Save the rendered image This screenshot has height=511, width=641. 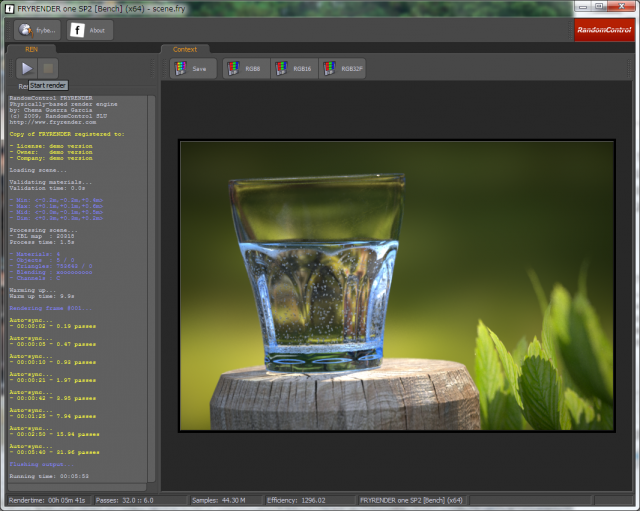(193, 69)
